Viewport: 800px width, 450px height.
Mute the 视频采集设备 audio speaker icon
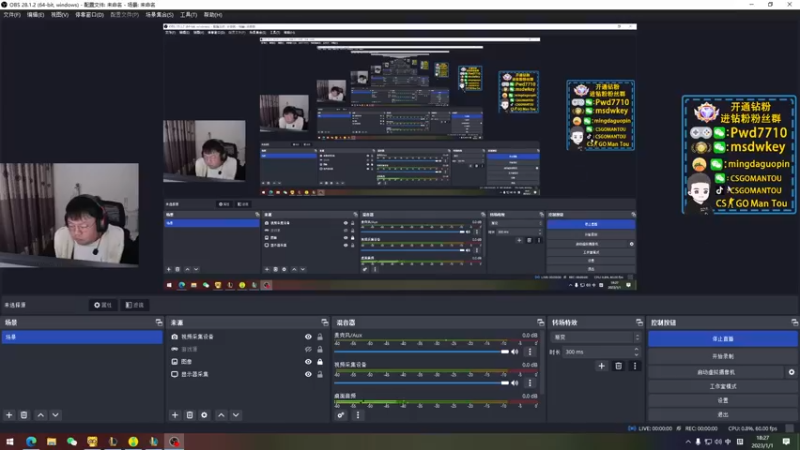point(515,383)
